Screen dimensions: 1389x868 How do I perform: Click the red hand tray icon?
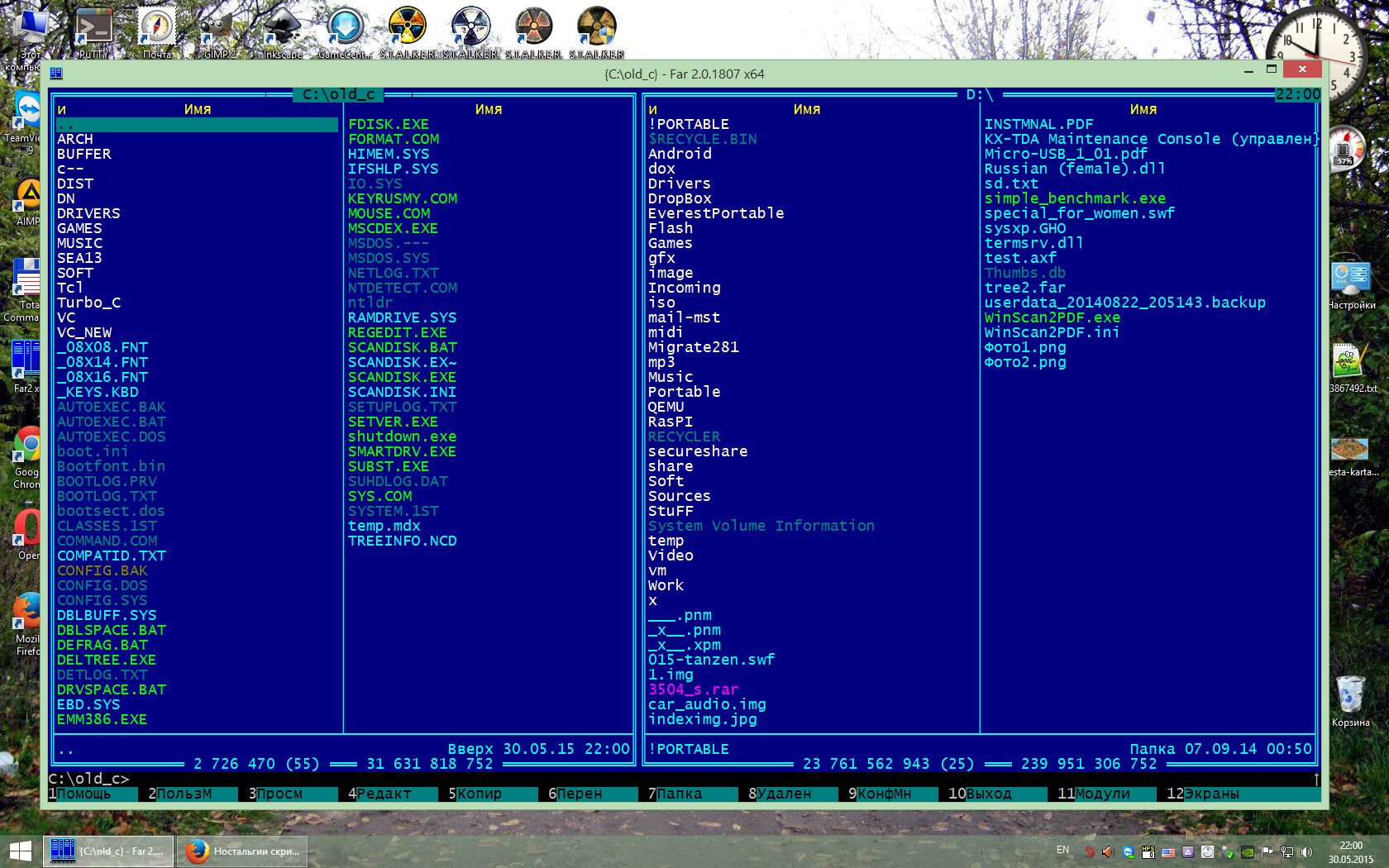pyautogui.click(x=1090, y=851)
